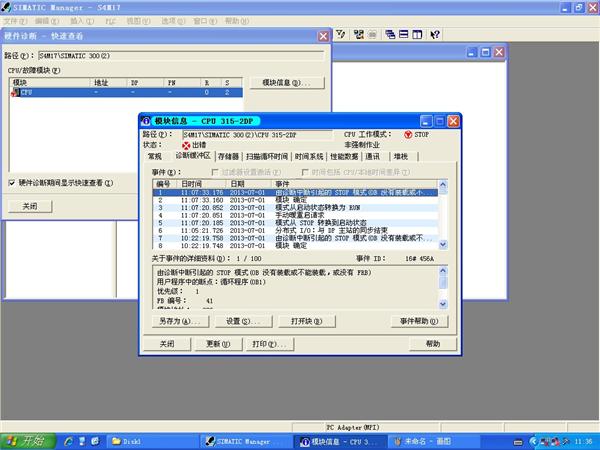Screen dimensions: 600x450
Task: Switch to Disk1 folder in taskbar
Action: coord(152,441)
